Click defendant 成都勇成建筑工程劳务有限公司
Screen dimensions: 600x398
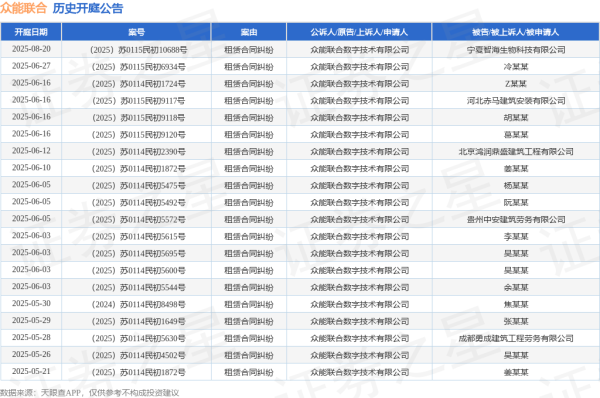pyautogui.click(x=516, y=338)
